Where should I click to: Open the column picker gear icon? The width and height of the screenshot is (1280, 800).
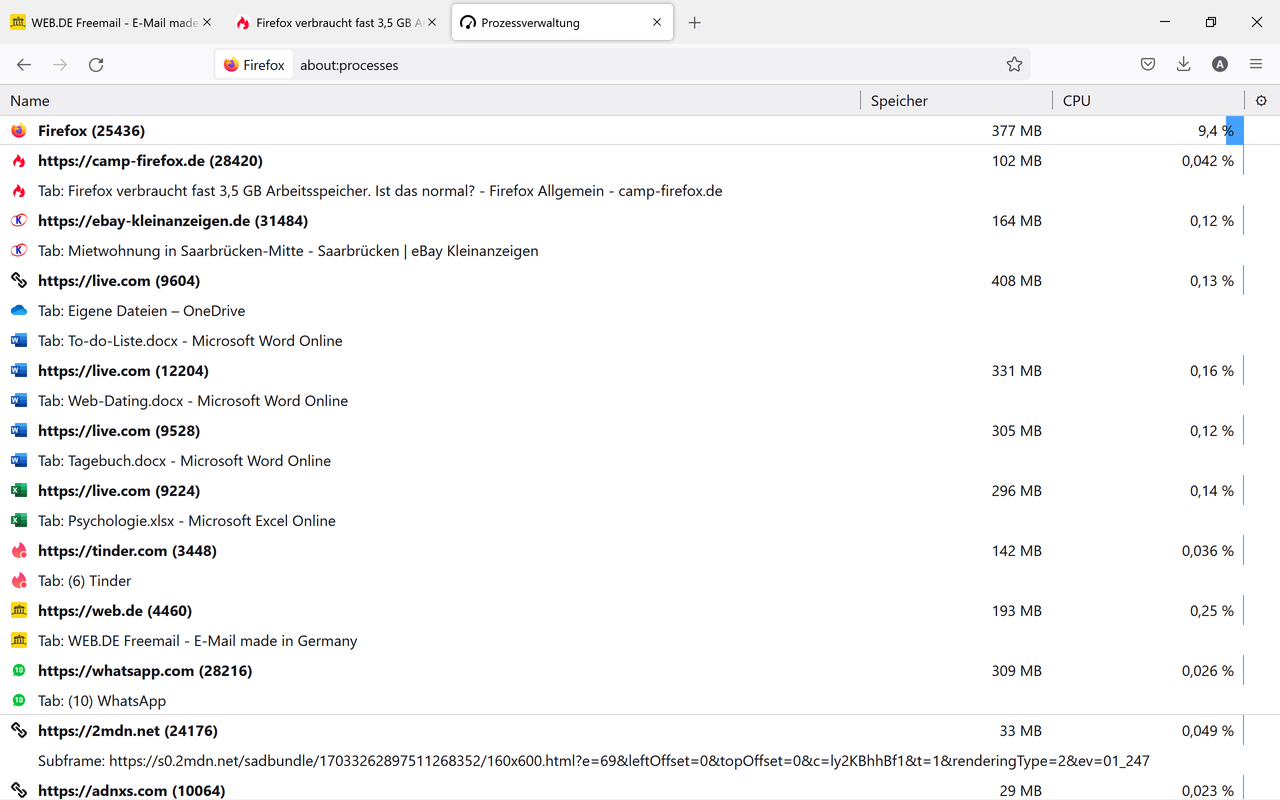(x=1261, y=101)
